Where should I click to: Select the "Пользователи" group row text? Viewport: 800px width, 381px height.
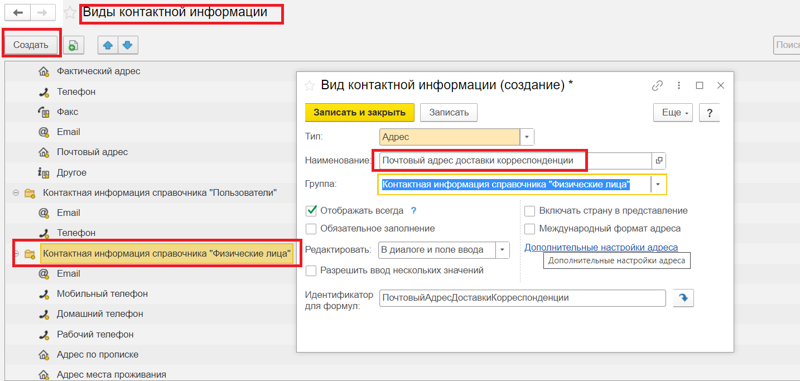pos(160,192)
